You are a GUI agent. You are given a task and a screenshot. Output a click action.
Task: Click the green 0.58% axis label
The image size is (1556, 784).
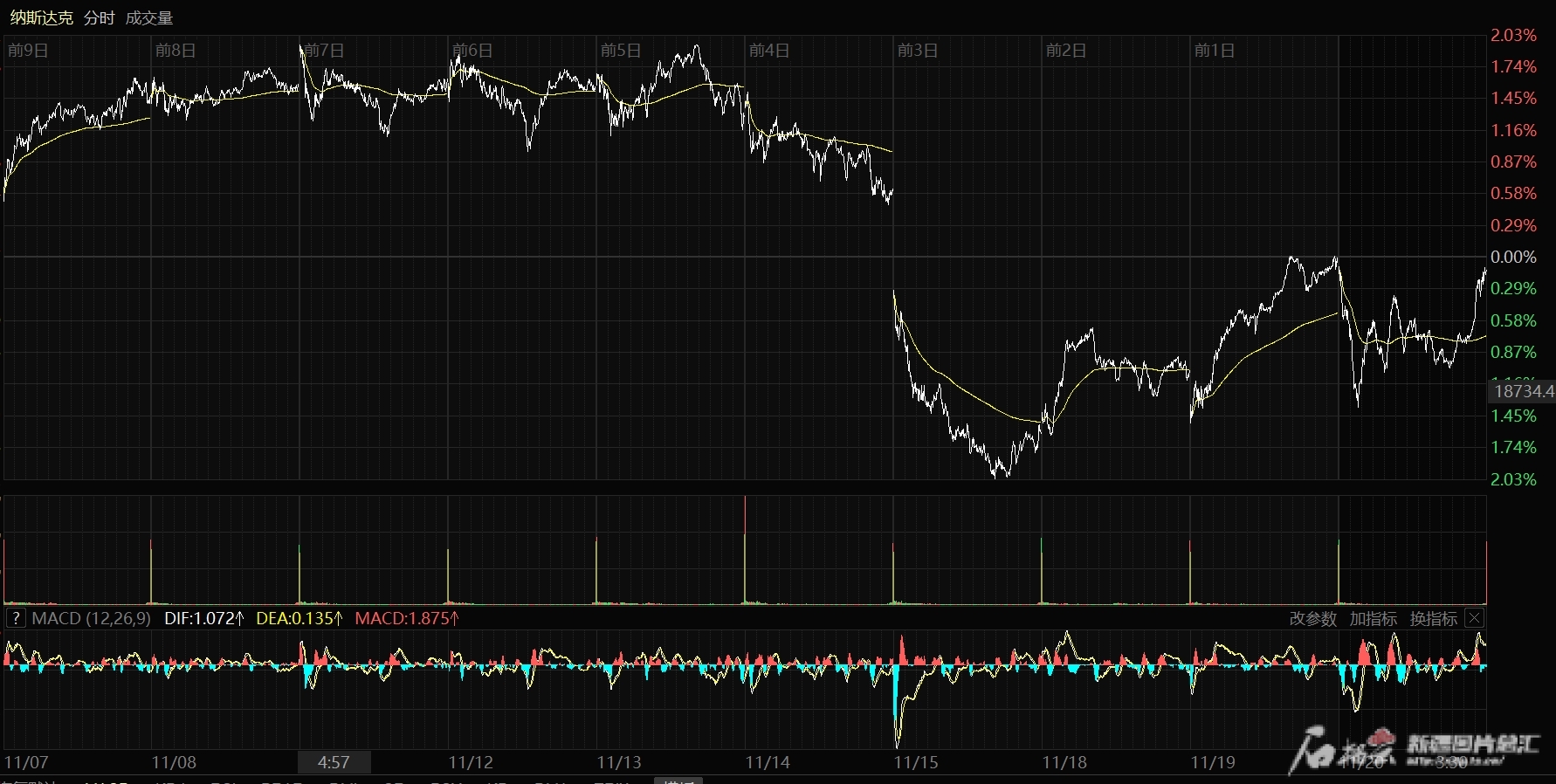point(1513,320)
